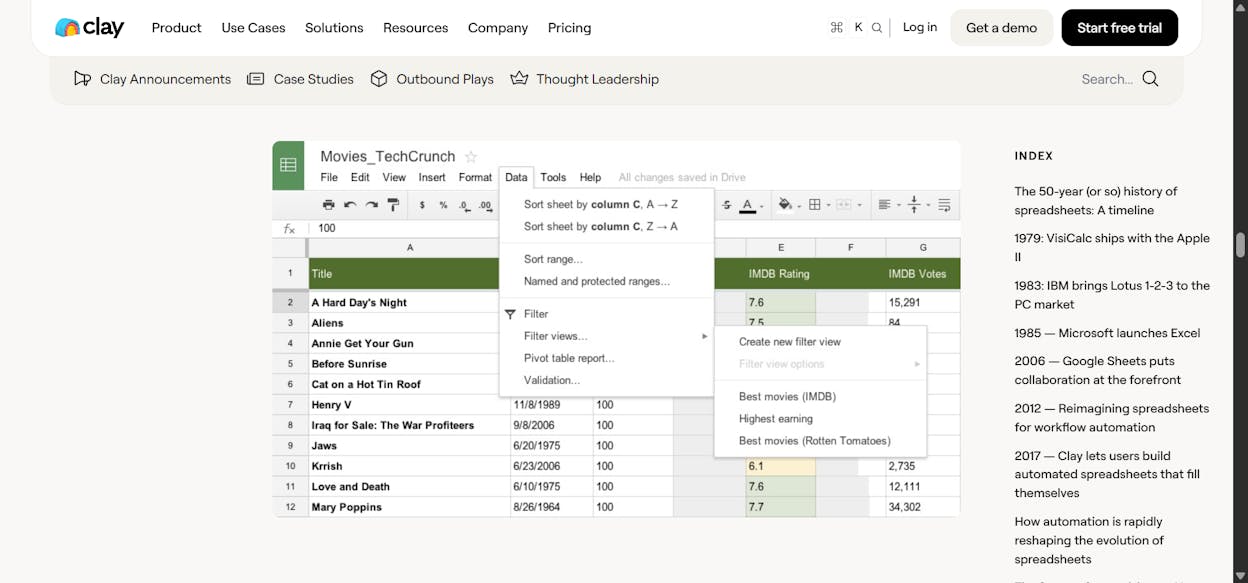This screenshot has width=1248, height=583.
Task: Click the fill color paint bucket icon
Action: click(785, 205)
